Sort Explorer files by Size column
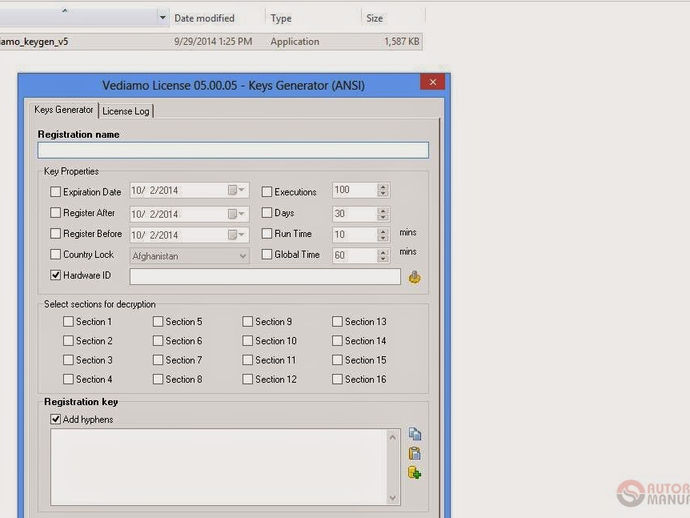The image size is (690, 518). tap(374, 18)
